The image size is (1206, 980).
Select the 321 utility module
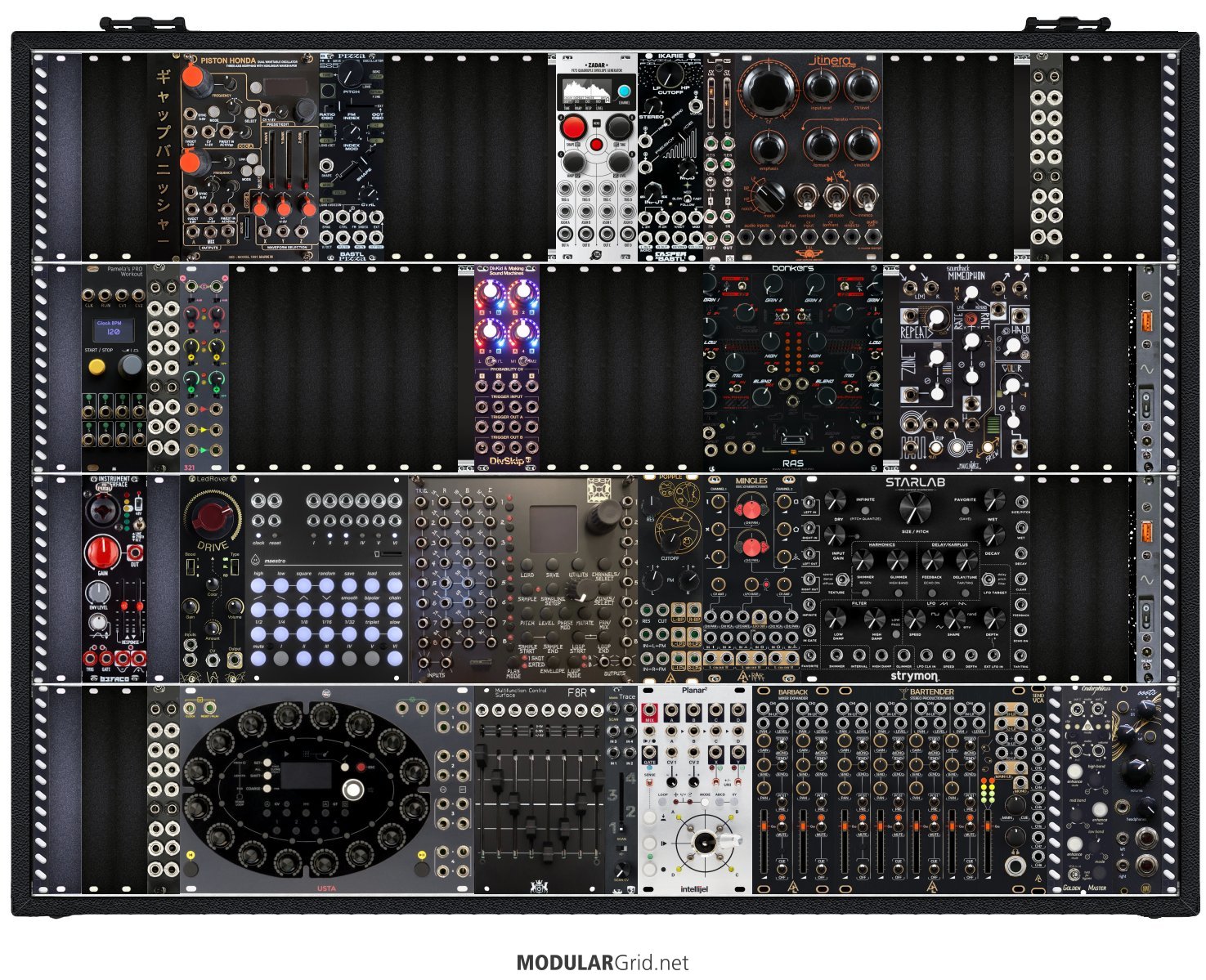tap(204, 367)
